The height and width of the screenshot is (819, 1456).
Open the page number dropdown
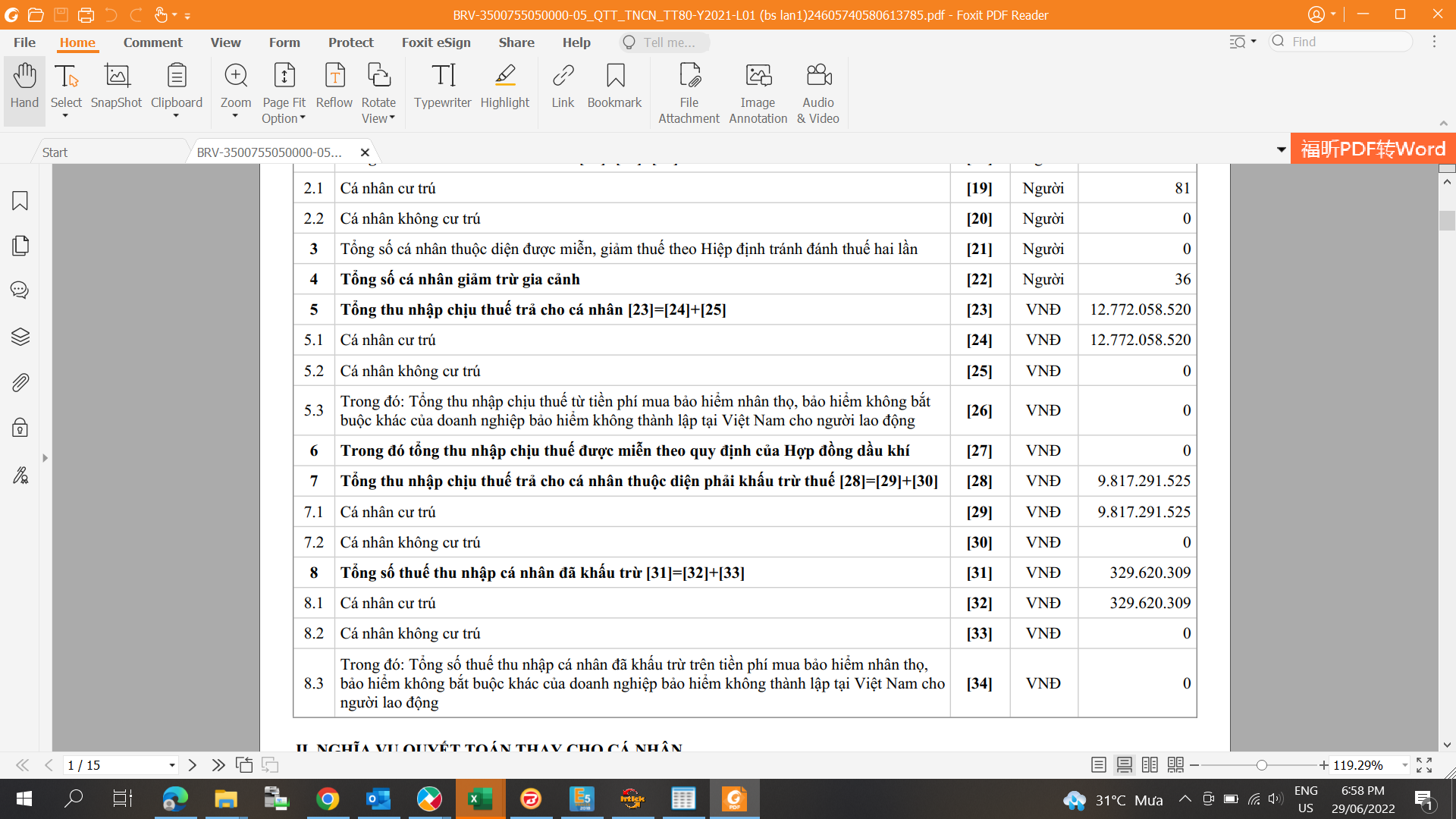pyautogui.click(x=172, y=765)
